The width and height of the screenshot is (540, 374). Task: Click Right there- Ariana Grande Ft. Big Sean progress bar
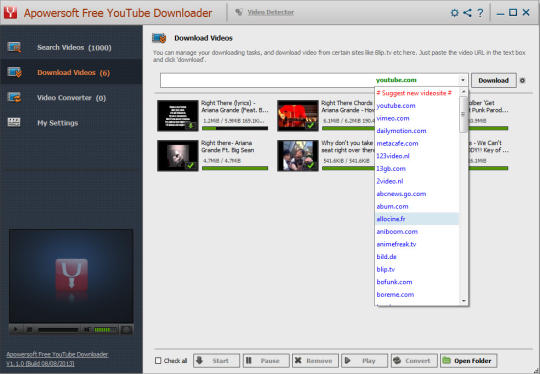235,168
